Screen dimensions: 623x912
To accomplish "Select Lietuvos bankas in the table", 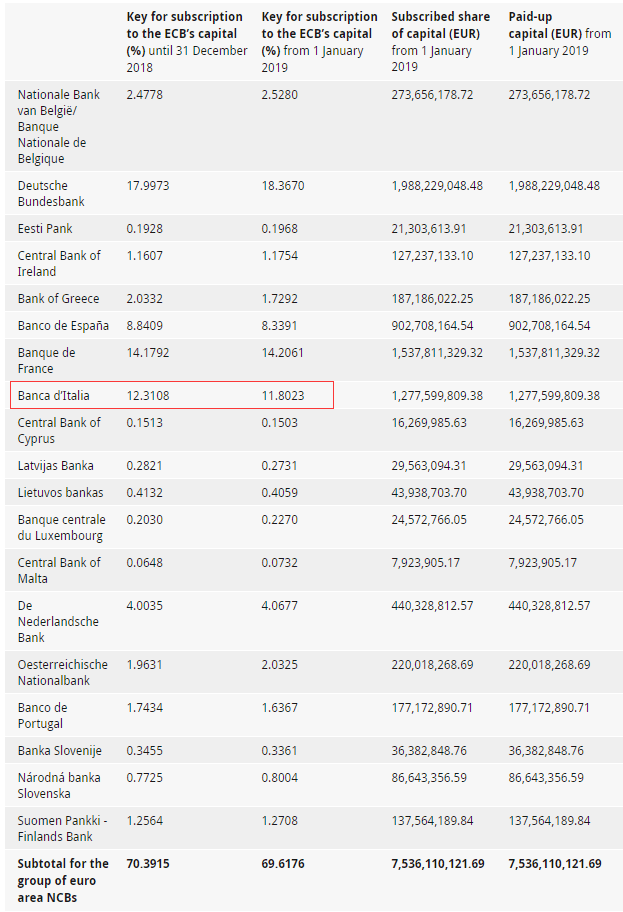I will [60, 492].
